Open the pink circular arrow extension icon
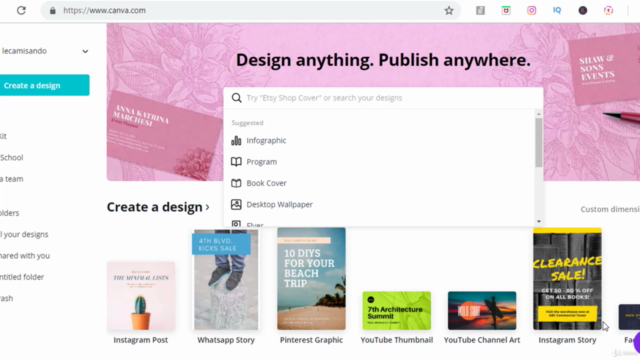 click(609, 11)
